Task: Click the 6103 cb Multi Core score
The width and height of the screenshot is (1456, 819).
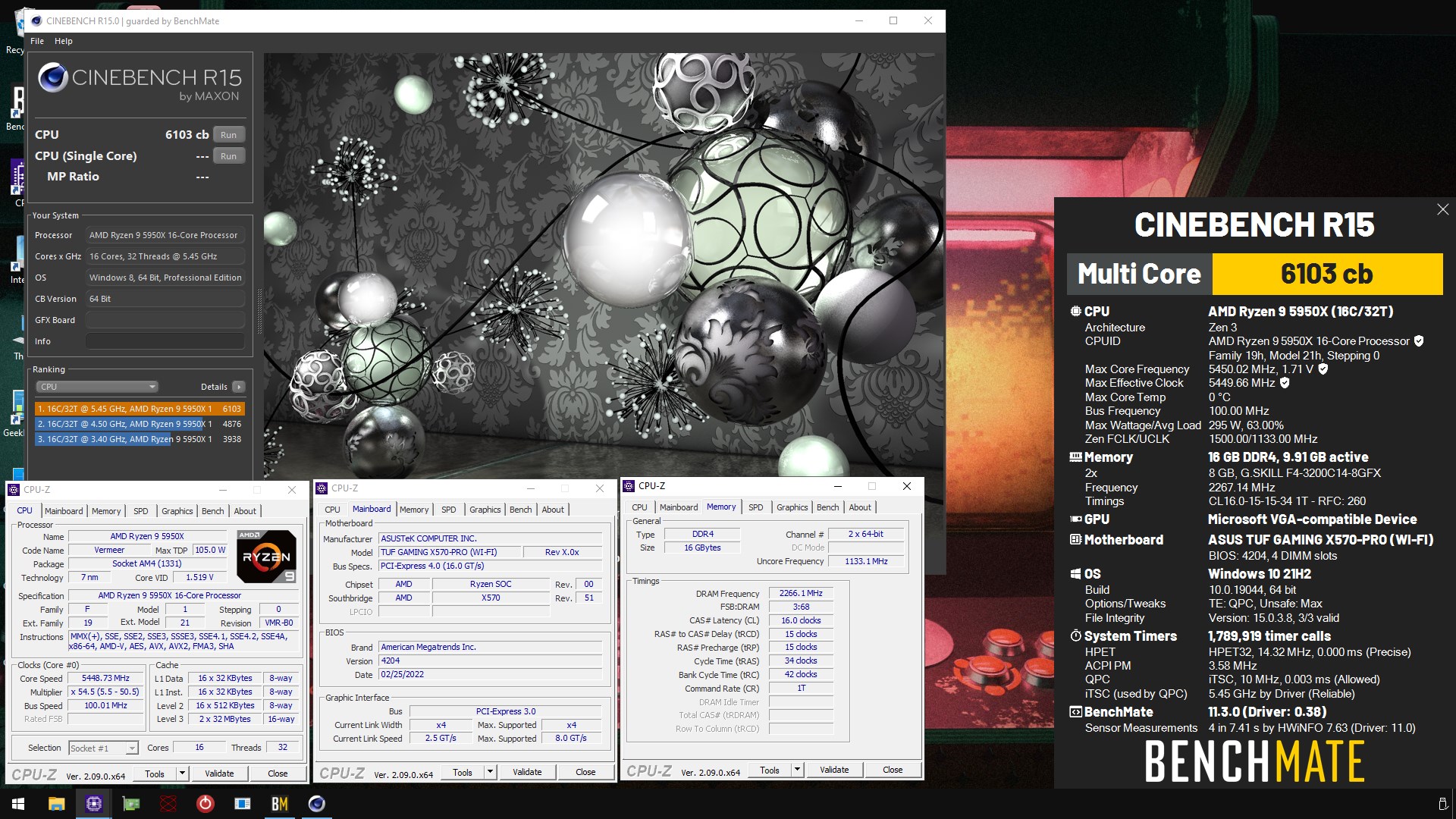Action: point(1327,274)
